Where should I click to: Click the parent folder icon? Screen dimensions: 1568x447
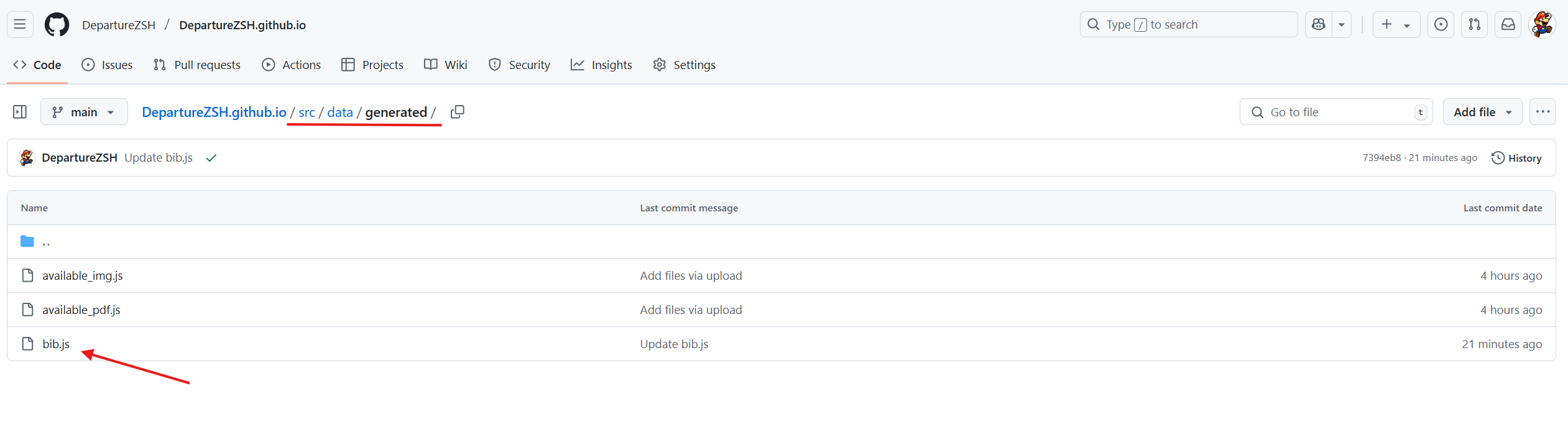pos(27,241)
